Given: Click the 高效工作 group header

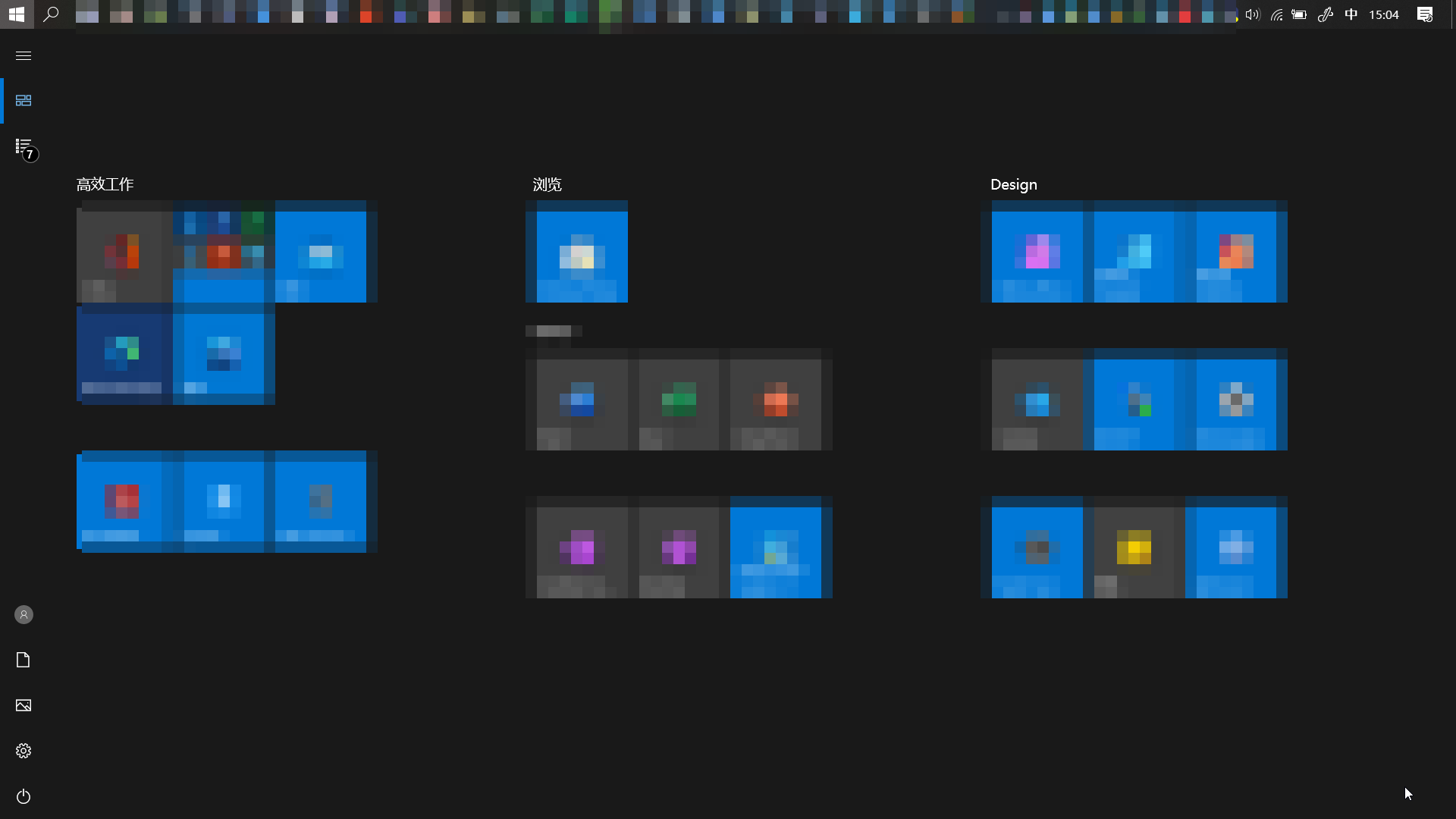Looking at the screenshot, I should point(105,184).
